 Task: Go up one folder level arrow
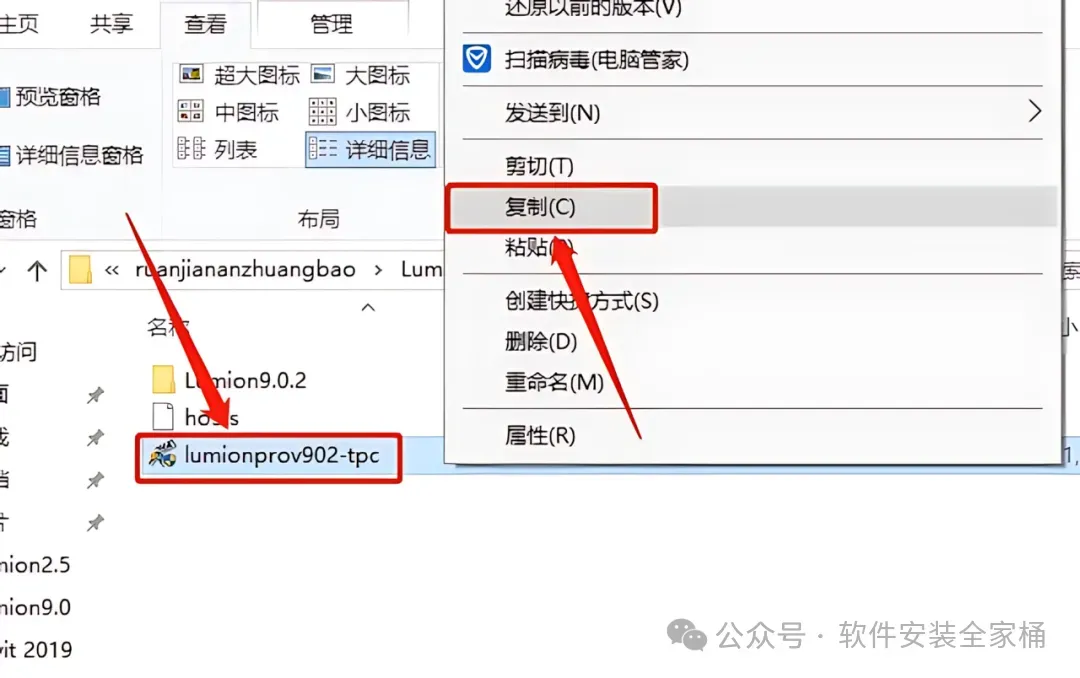(x=37, y=270)
